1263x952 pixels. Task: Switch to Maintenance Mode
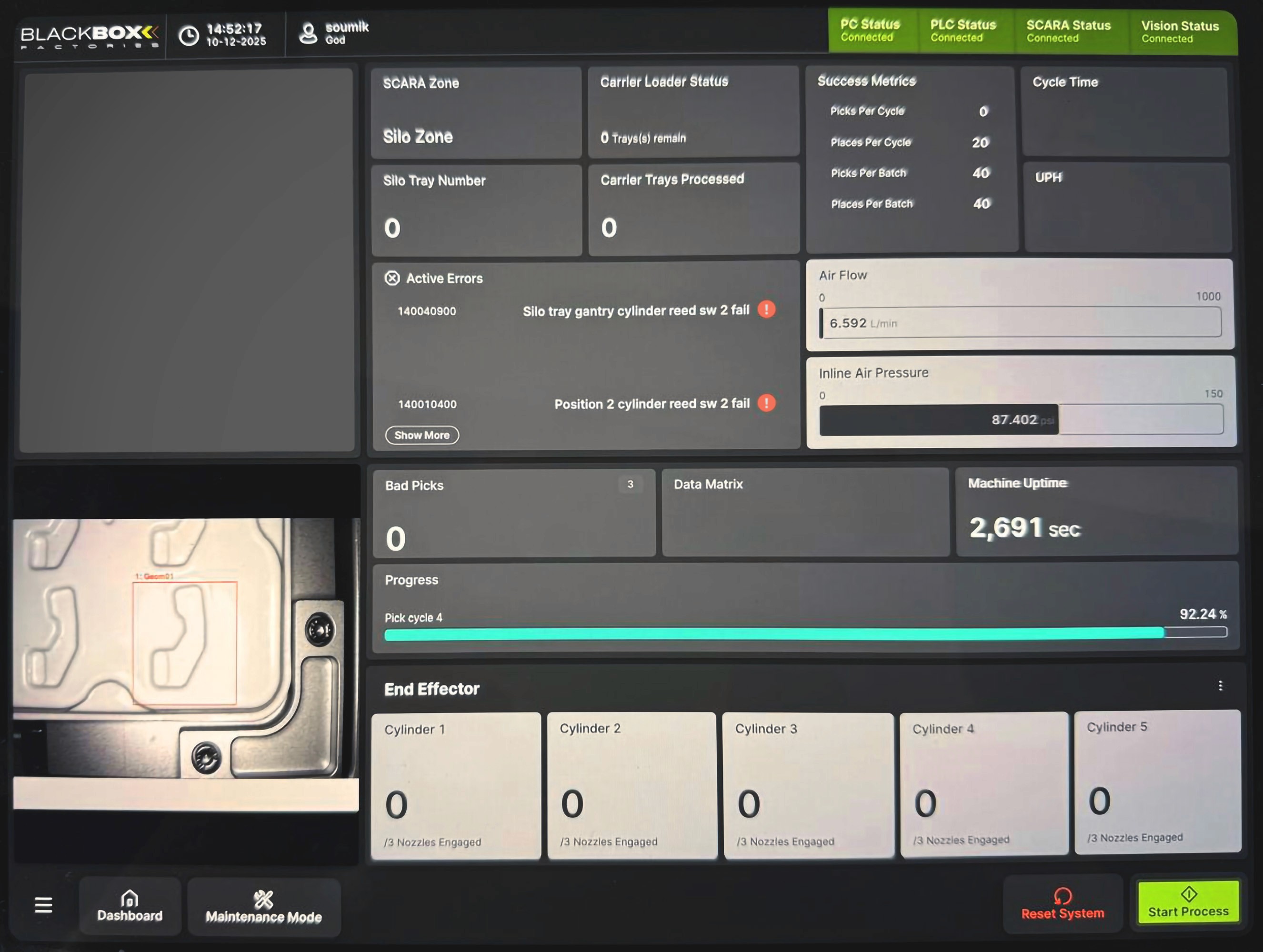264,907
